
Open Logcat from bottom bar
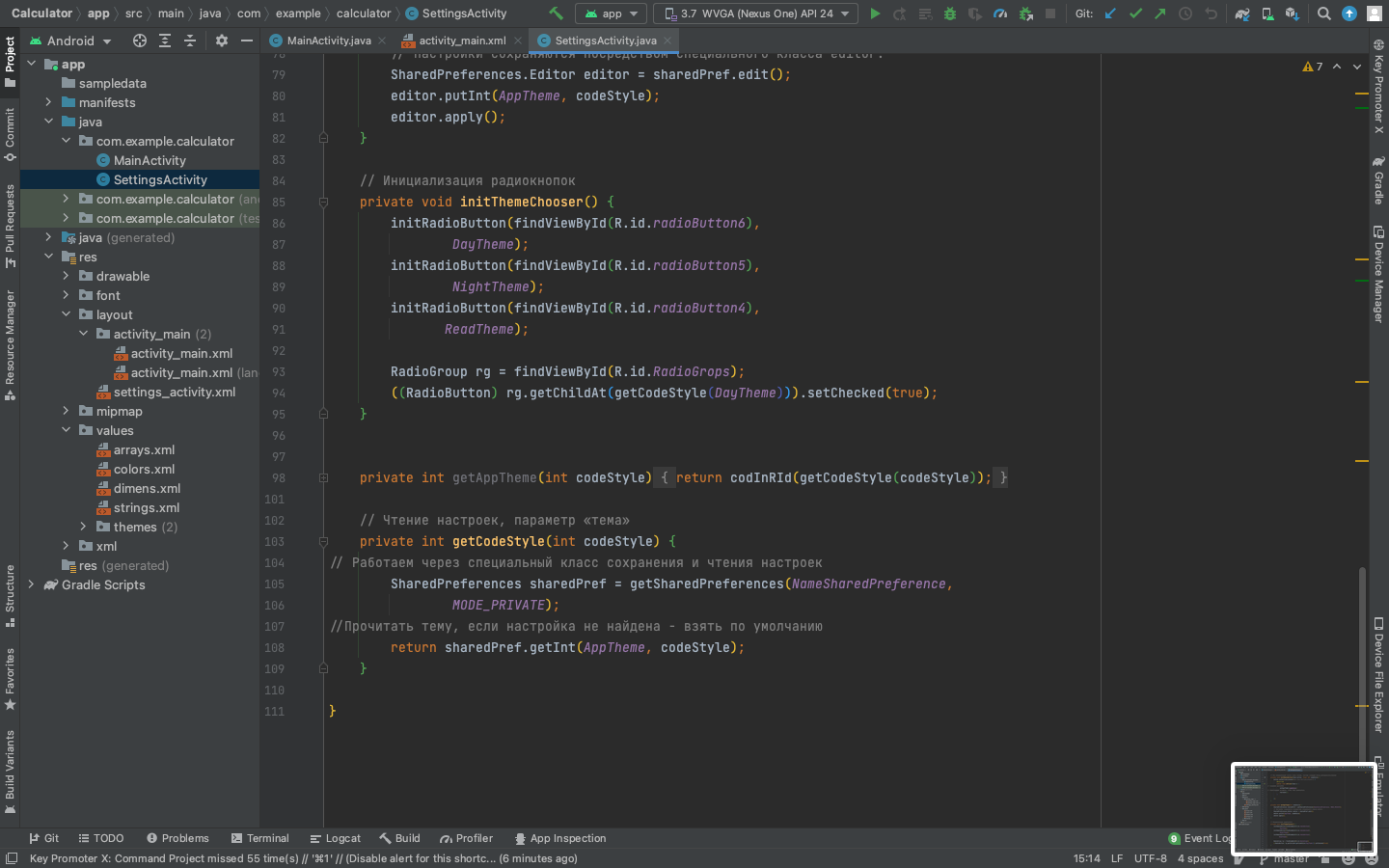point(335,838)
